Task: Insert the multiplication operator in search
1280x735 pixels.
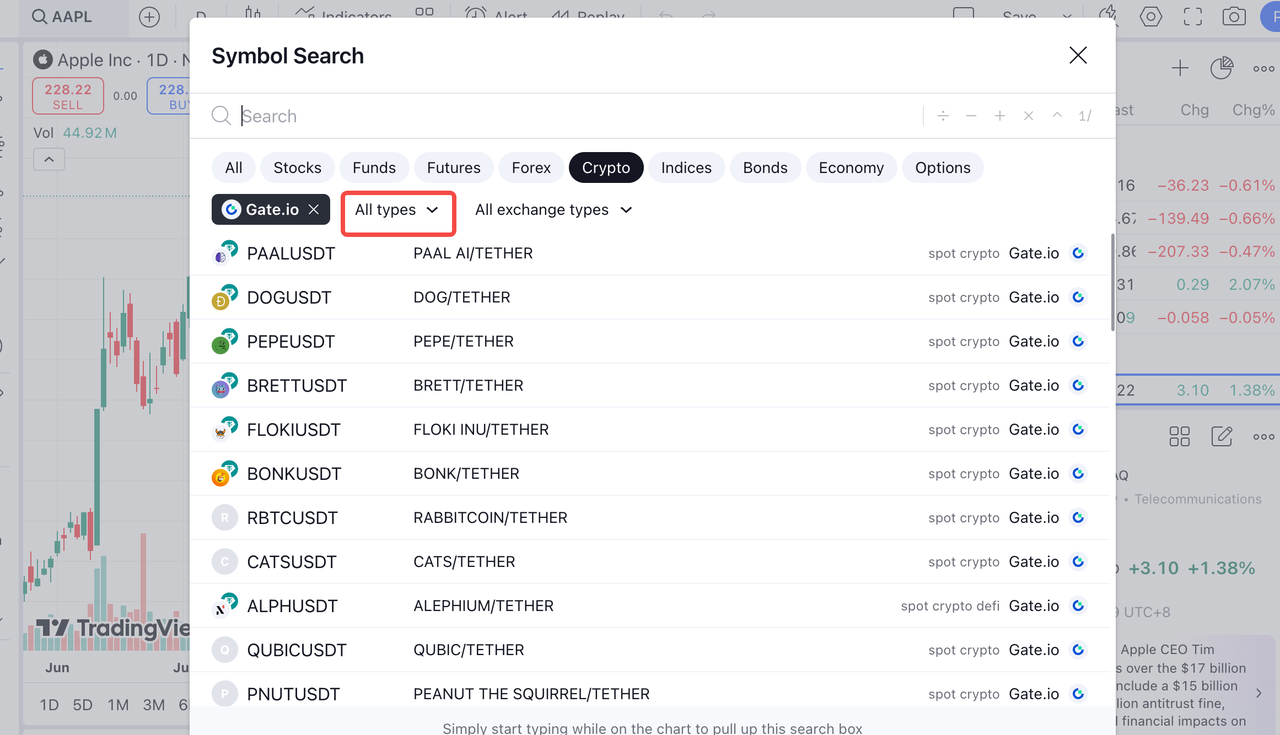Action: coord(1028,116)
